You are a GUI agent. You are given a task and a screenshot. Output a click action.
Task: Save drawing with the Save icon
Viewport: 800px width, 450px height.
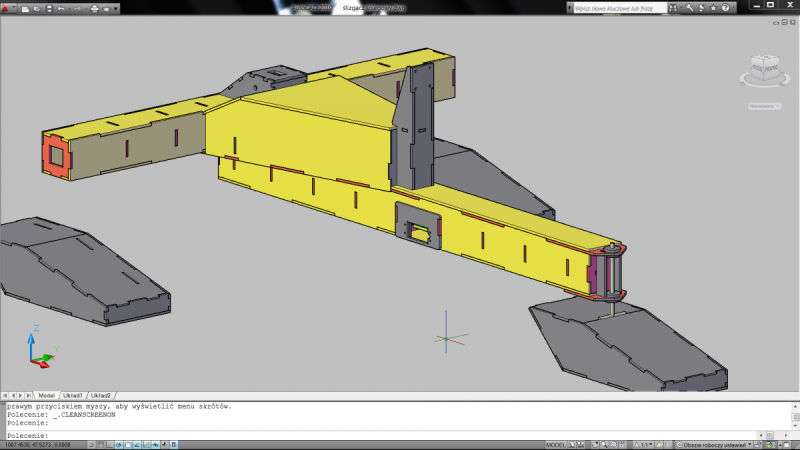pos(47,8)
